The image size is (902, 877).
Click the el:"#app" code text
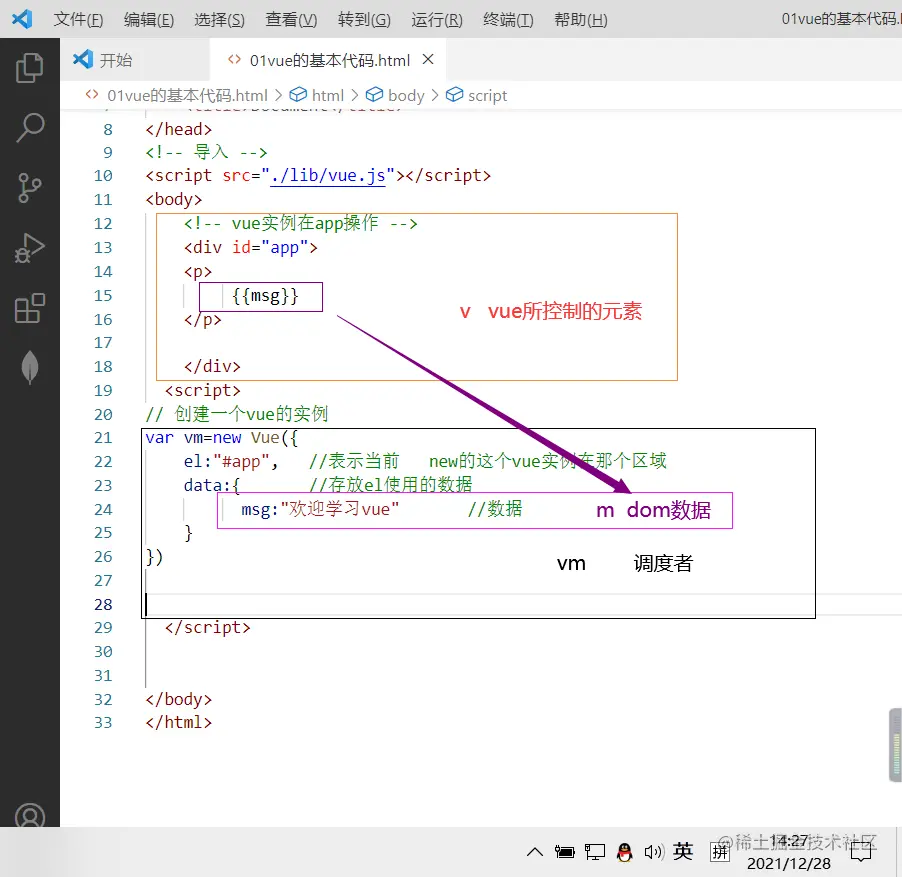tap(231, 461)
